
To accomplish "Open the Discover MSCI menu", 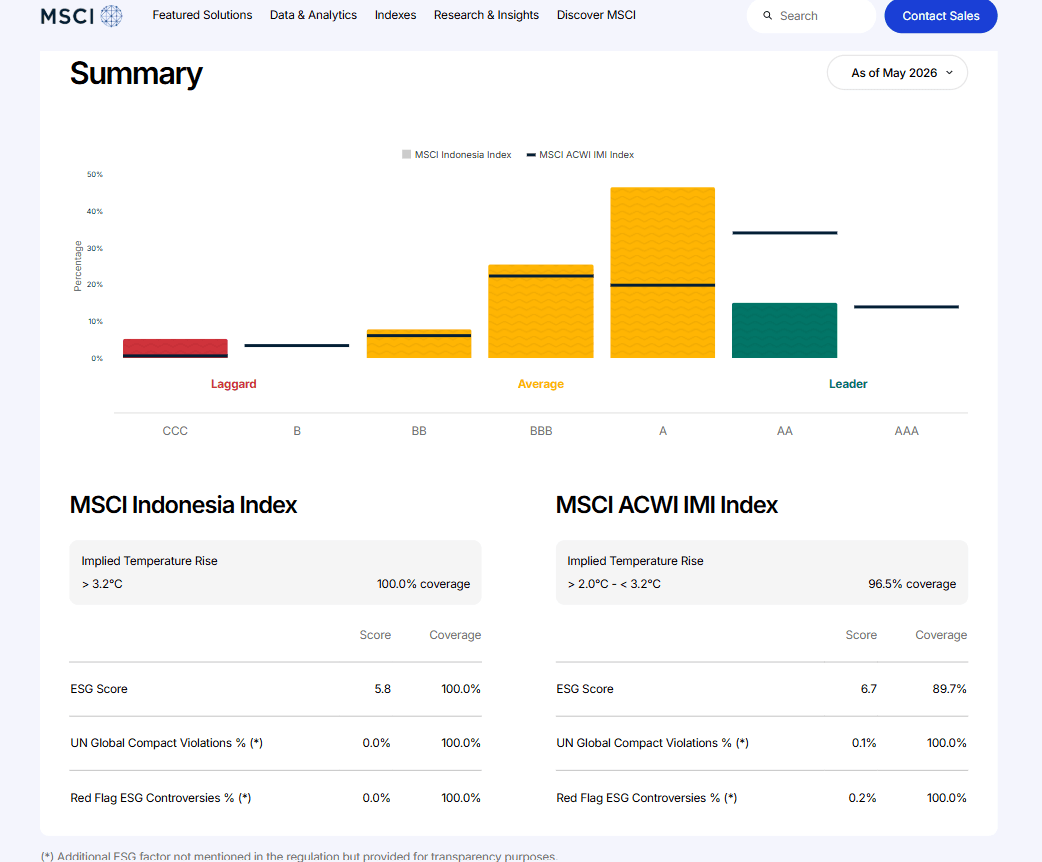I will click(596, 15).
